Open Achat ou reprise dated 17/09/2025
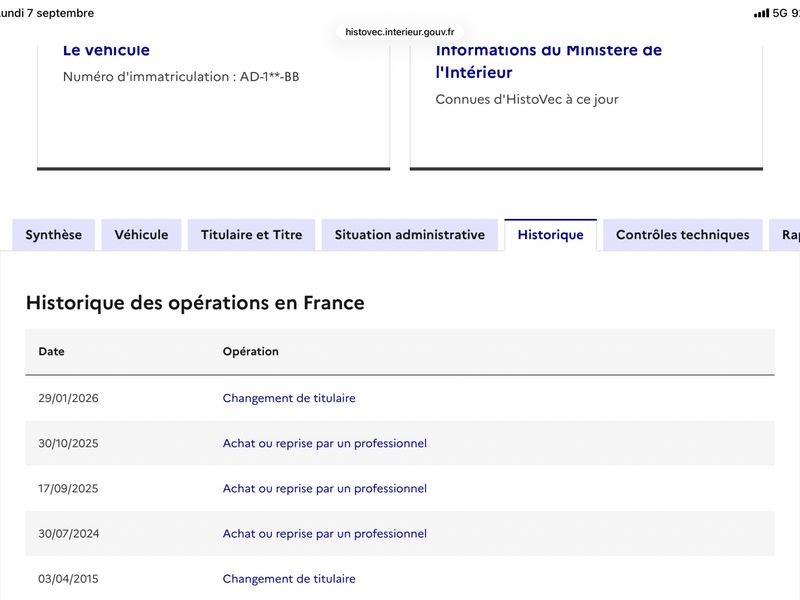 click(x=324, y=488)
